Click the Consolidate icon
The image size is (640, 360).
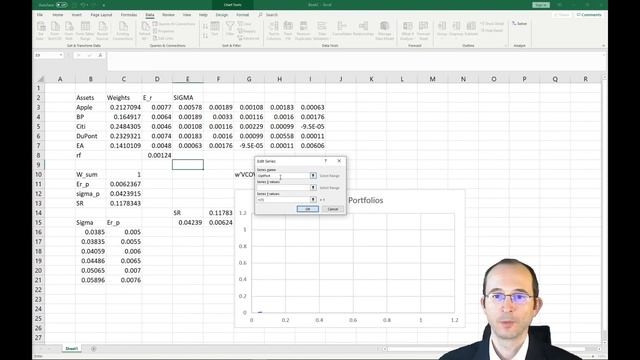point(342,29)
